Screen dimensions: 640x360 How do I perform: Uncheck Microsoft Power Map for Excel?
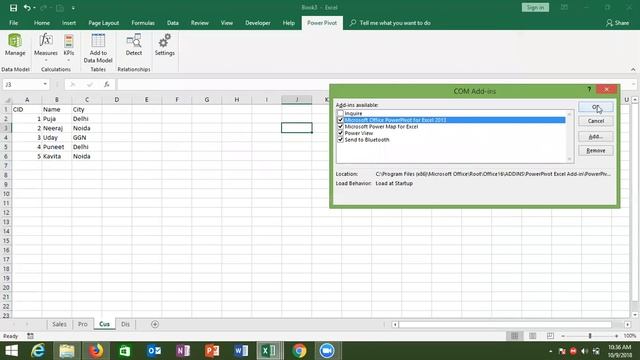[340, 127]
